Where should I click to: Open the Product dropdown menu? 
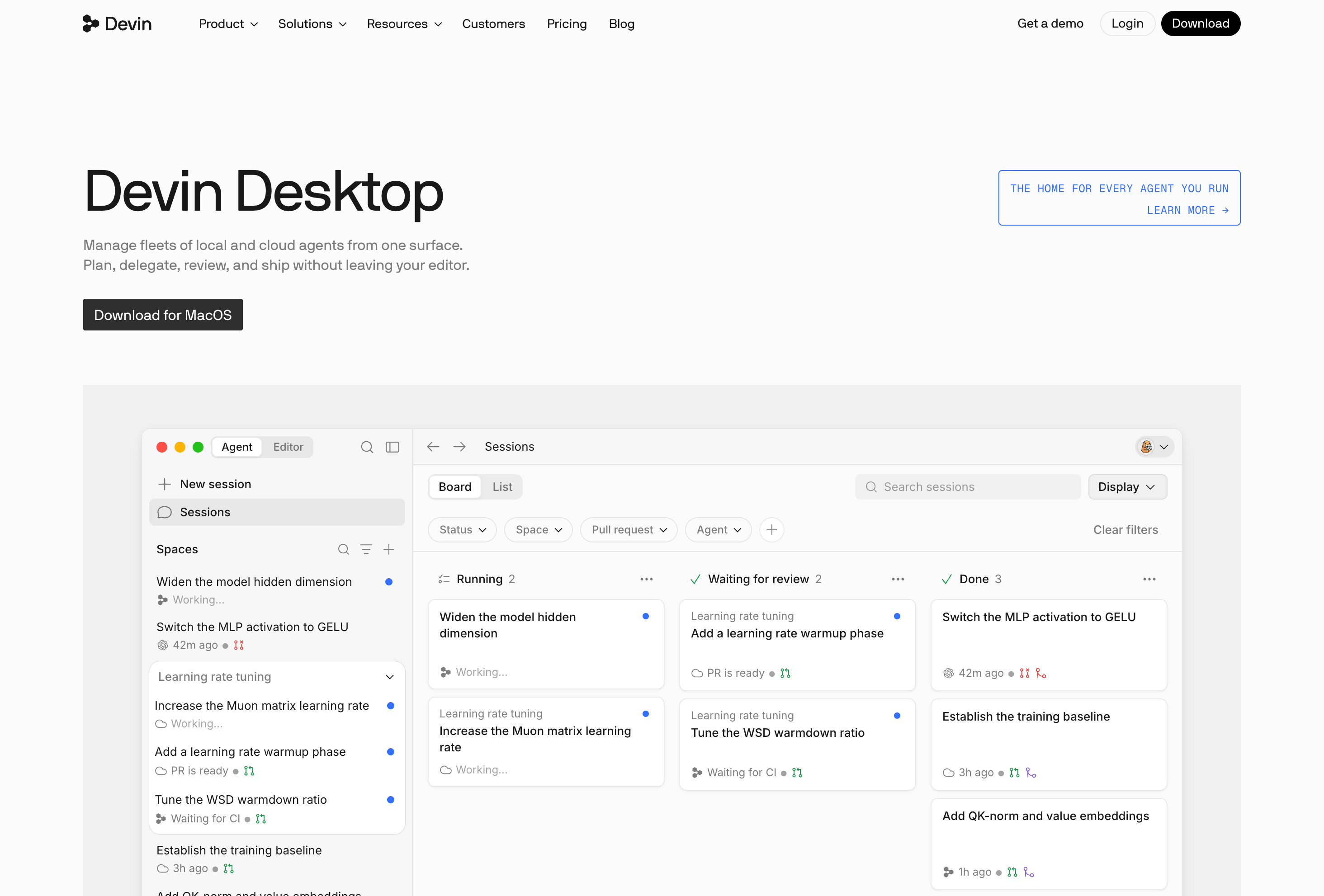coord(228,24)
